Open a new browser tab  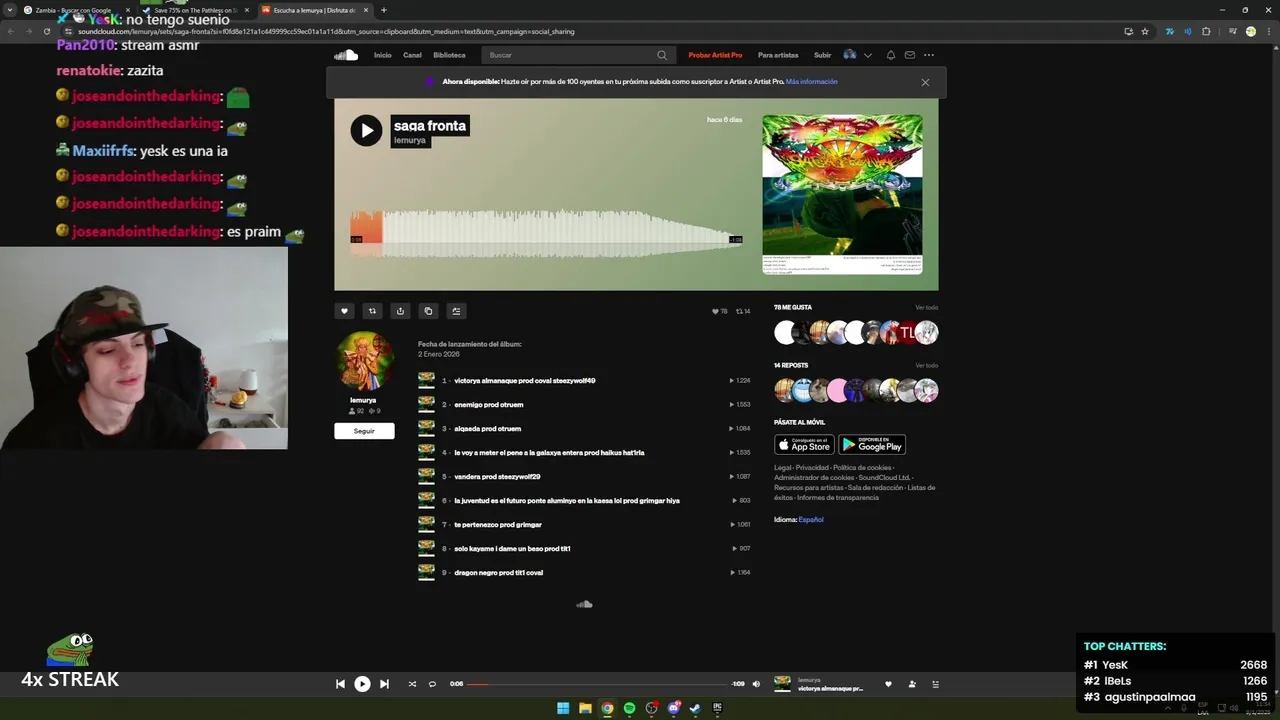point(384,10)
